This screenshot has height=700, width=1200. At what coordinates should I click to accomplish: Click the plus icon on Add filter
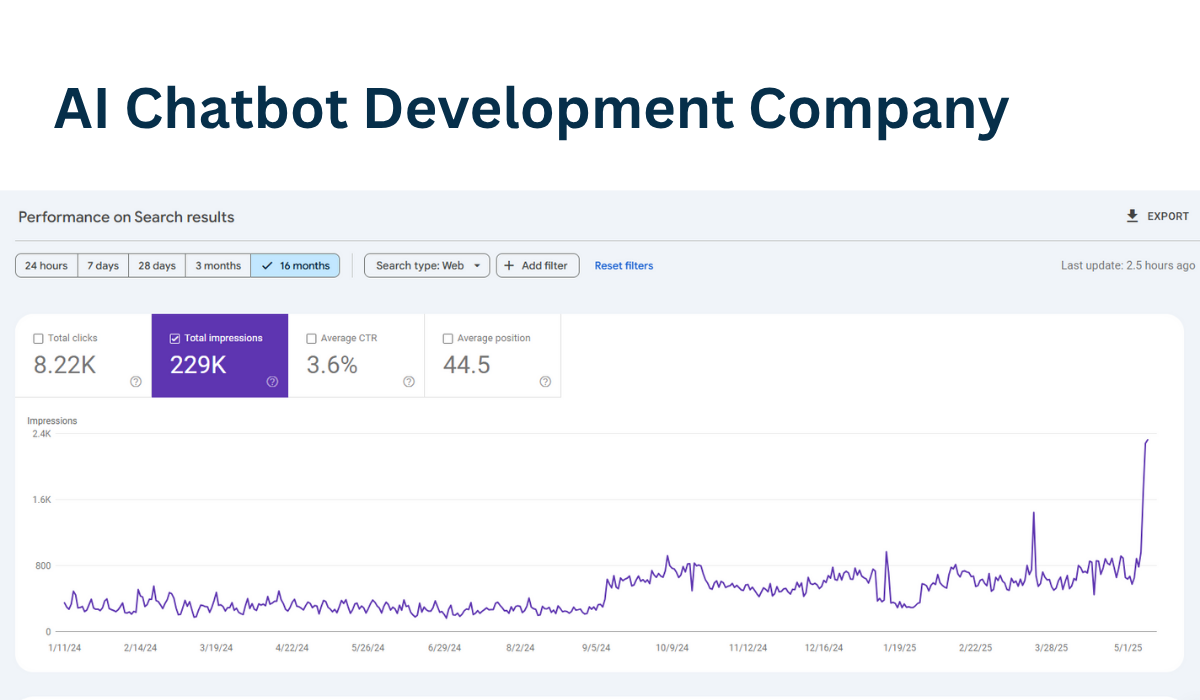click(x=507, y=265)
